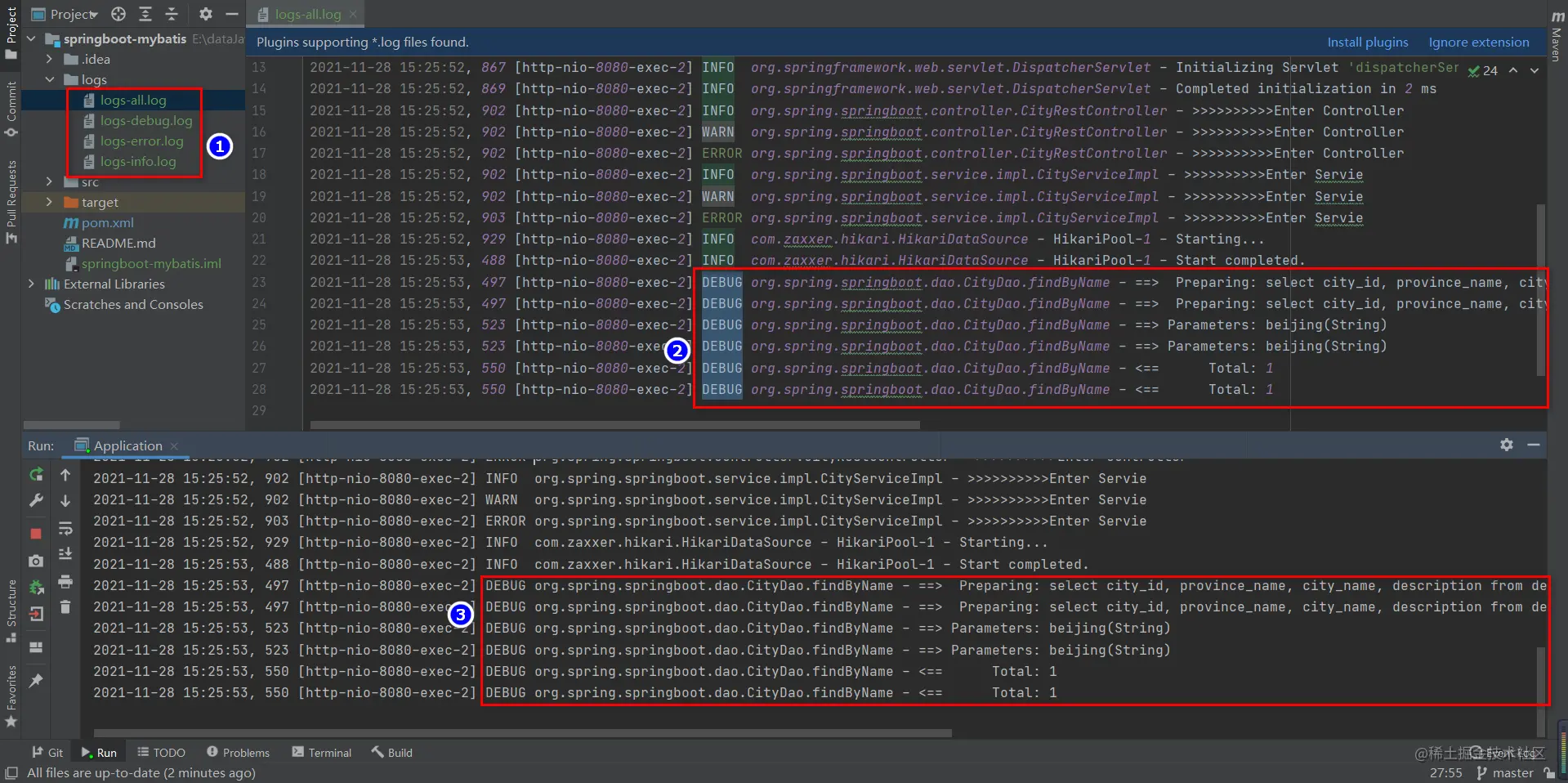Expand the src folder

click(49, 181)
